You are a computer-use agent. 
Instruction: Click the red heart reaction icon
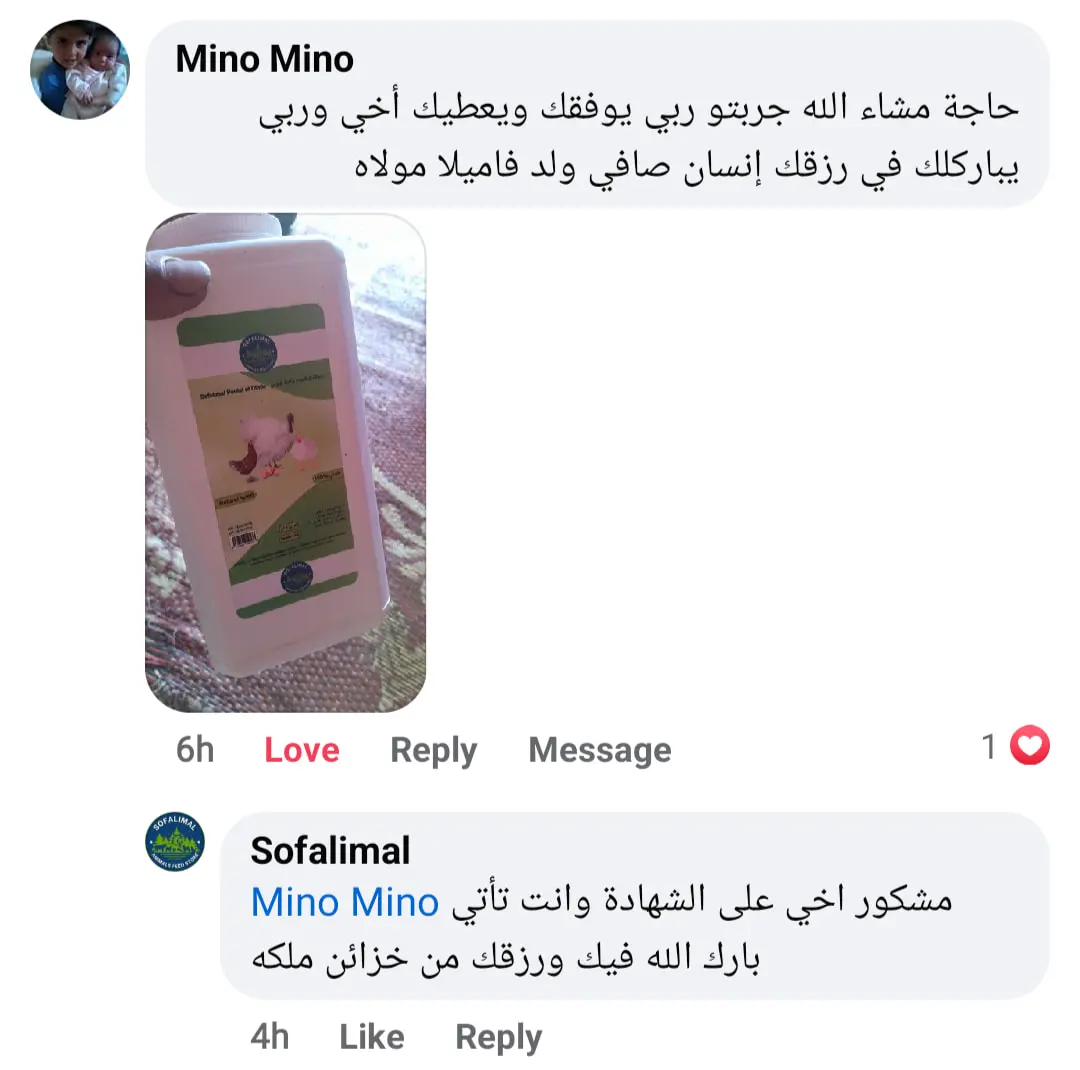(1030, 745)
